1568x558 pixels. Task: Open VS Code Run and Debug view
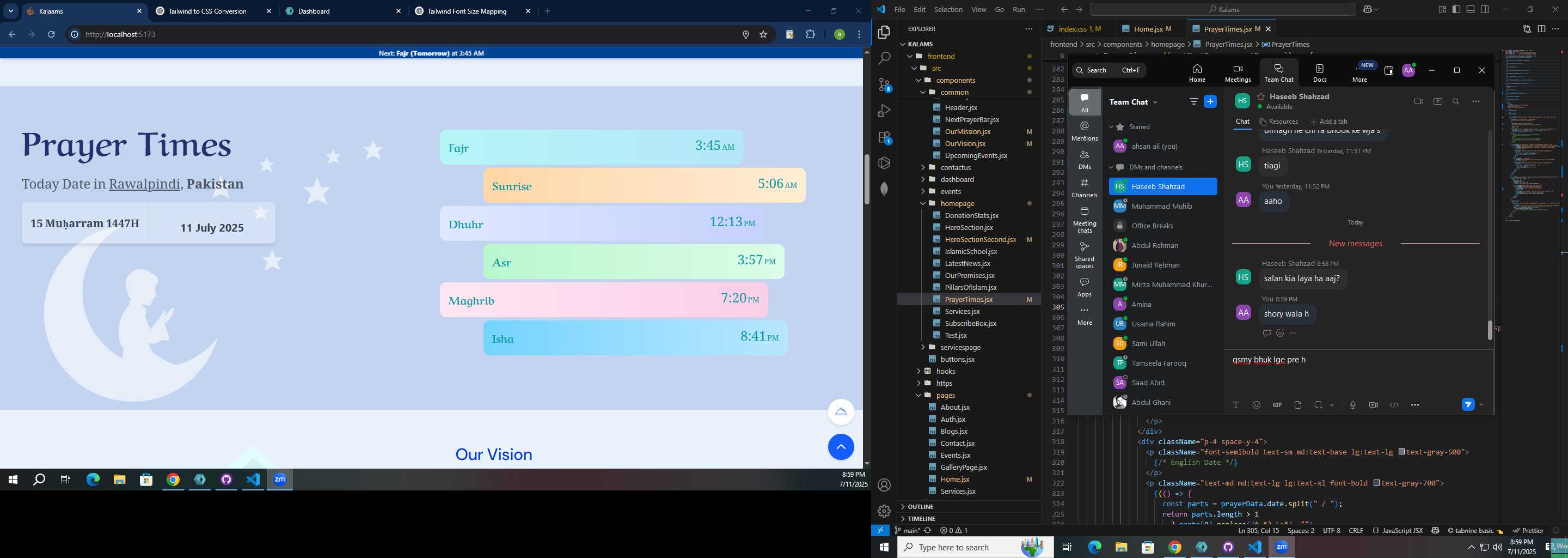[x=884, y=112]
